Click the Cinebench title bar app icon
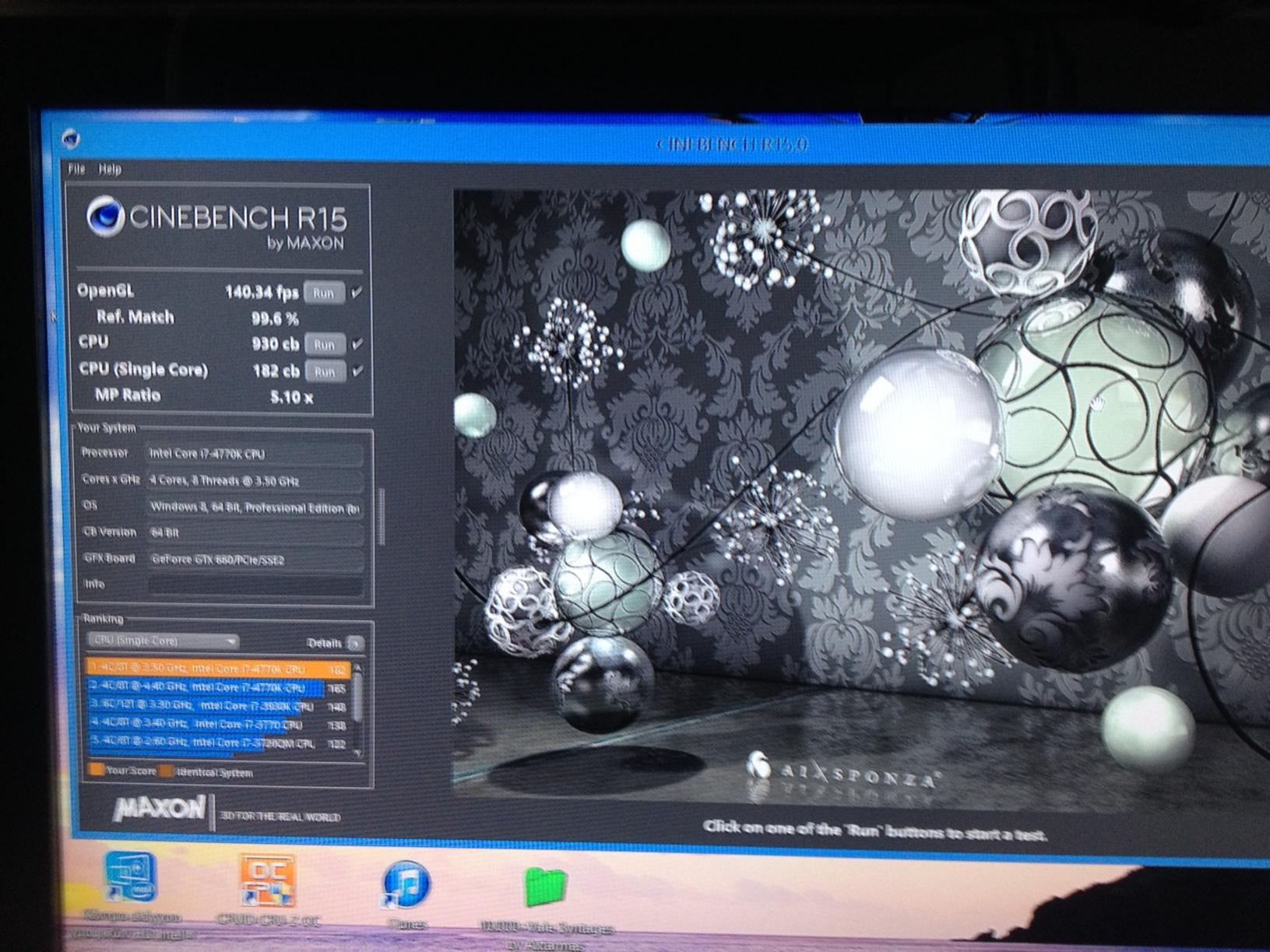 tap(71, 139)
